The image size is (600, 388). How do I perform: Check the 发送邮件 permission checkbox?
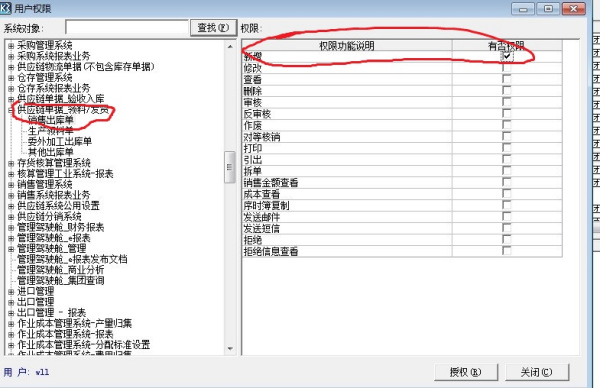tap(507, 217)
